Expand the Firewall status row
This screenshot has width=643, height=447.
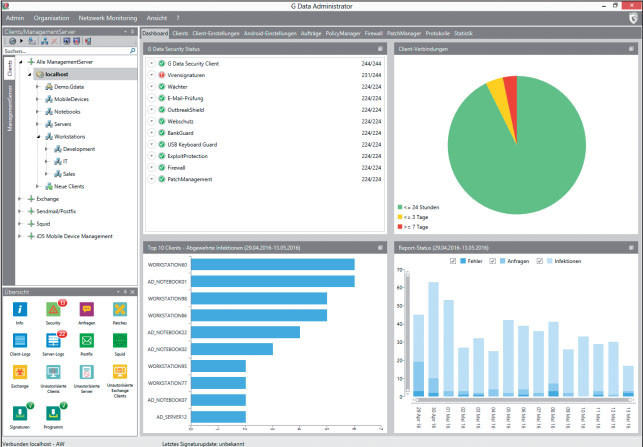point(151,168)
